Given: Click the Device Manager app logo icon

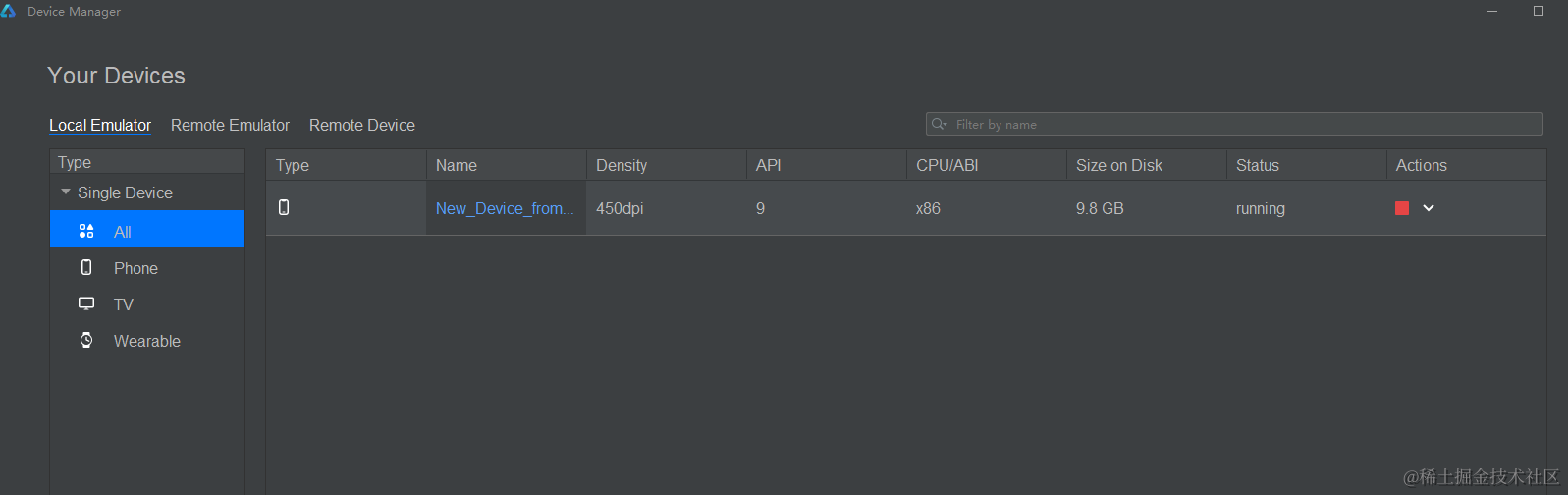Looking at the screenshot, I should 9,11.
